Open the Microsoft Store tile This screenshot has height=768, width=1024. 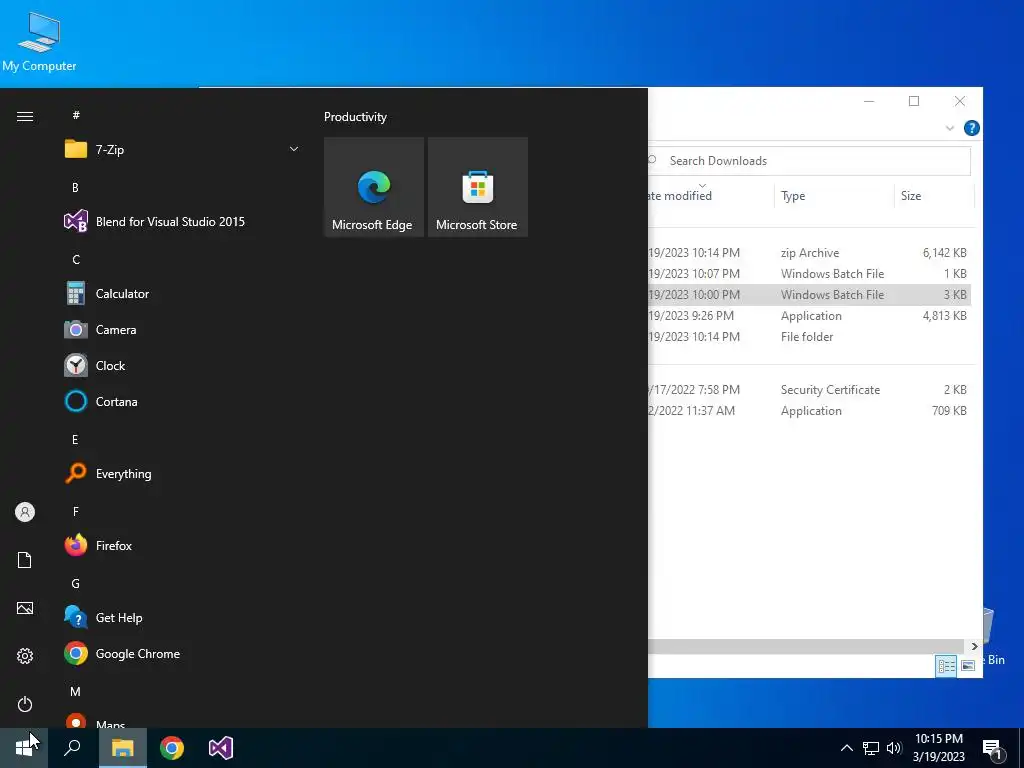click(477, 187)
